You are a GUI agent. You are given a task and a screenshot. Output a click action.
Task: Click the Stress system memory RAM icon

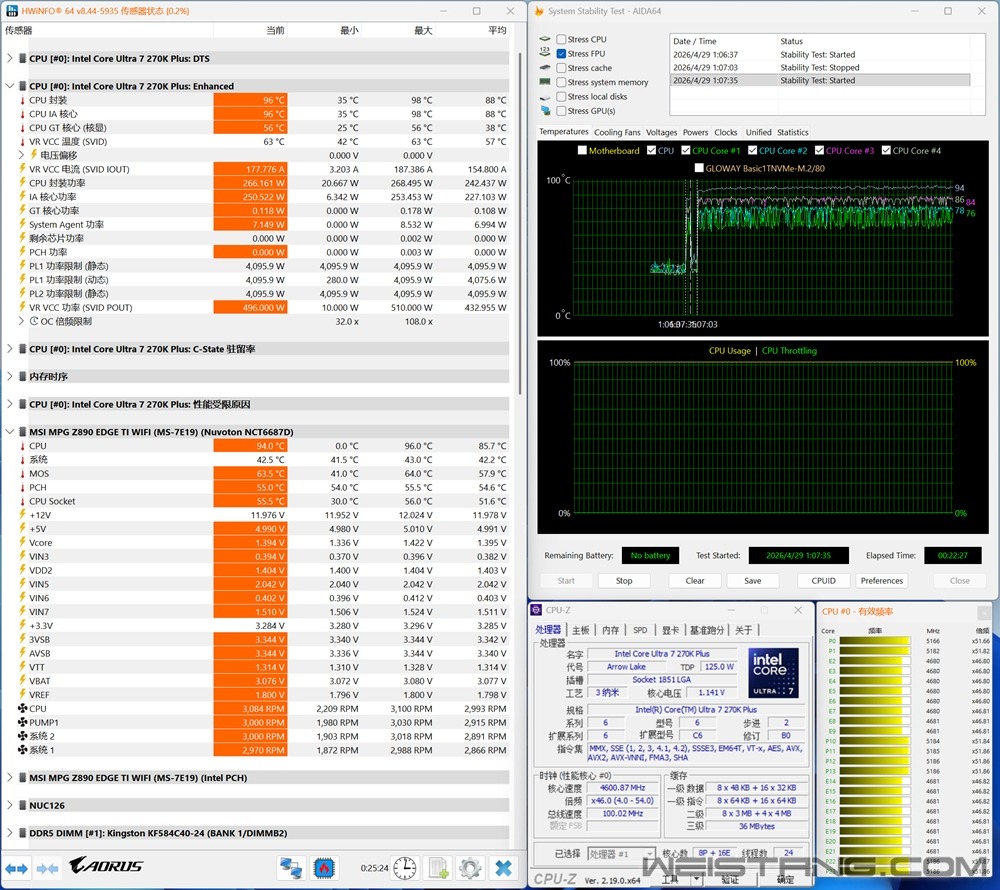pos(545,82)
